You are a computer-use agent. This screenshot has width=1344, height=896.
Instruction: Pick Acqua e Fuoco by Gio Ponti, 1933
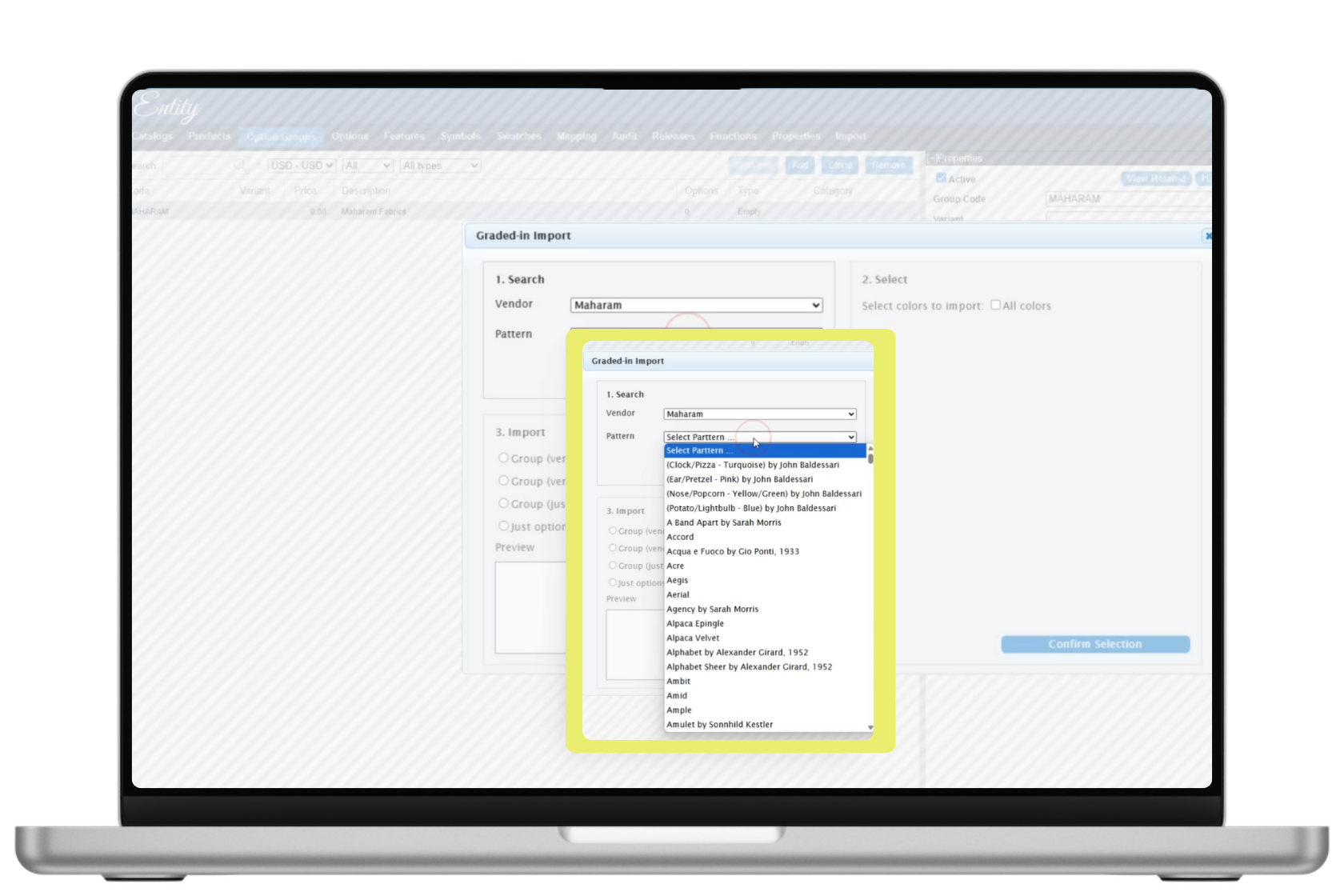click(765, 551)
